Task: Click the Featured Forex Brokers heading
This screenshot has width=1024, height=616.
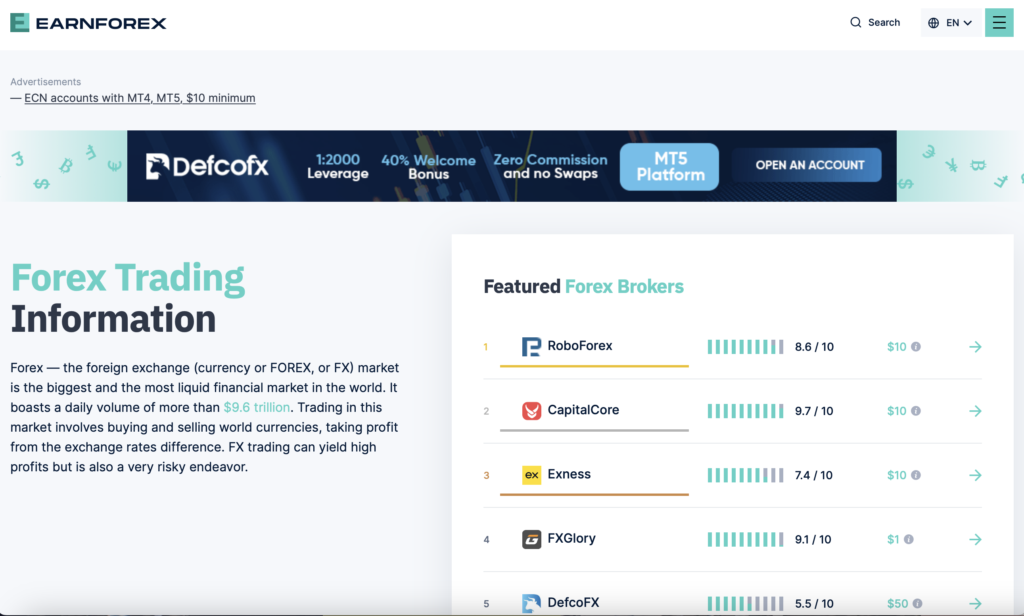Action: [x=583, y=287]
